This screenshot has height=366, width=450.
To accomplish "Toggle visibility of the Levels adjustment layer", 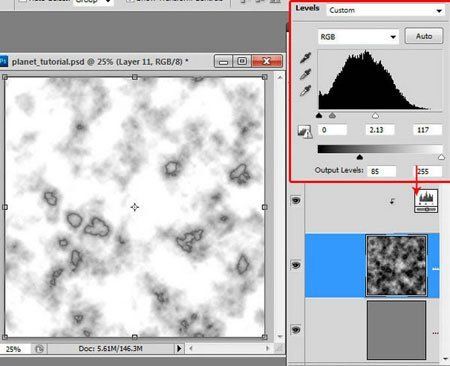I will tap(296, 201).
